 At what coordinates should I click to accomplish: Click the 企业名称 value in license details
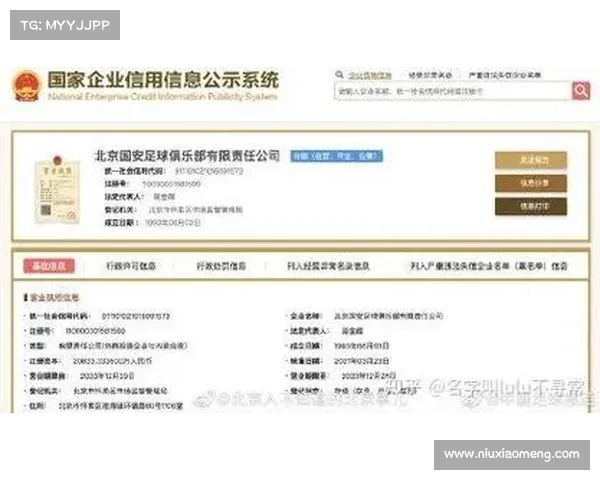coord(388,316)
